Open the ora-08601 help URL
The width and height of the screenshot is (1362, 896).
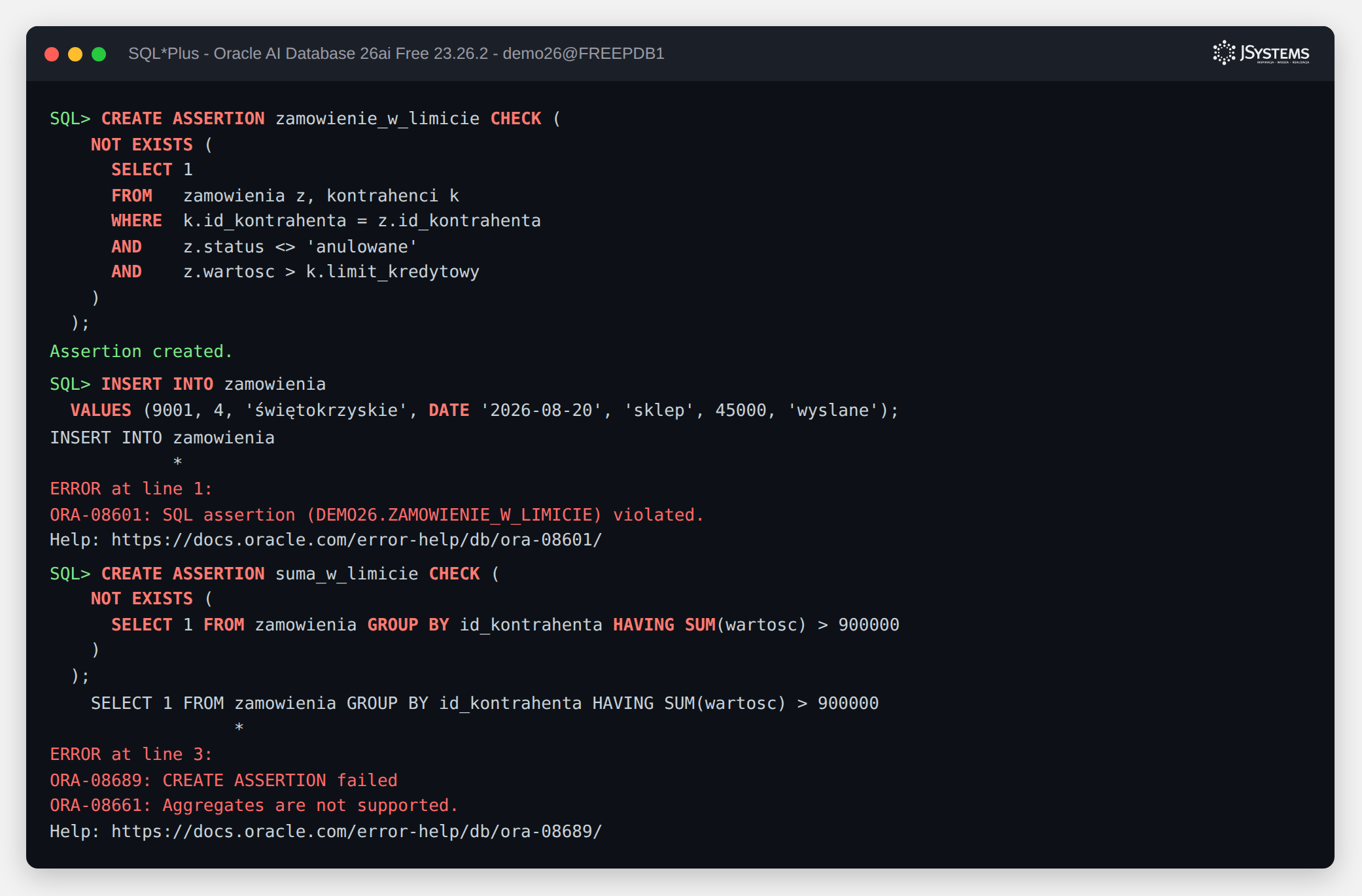[x=357, y=540]
